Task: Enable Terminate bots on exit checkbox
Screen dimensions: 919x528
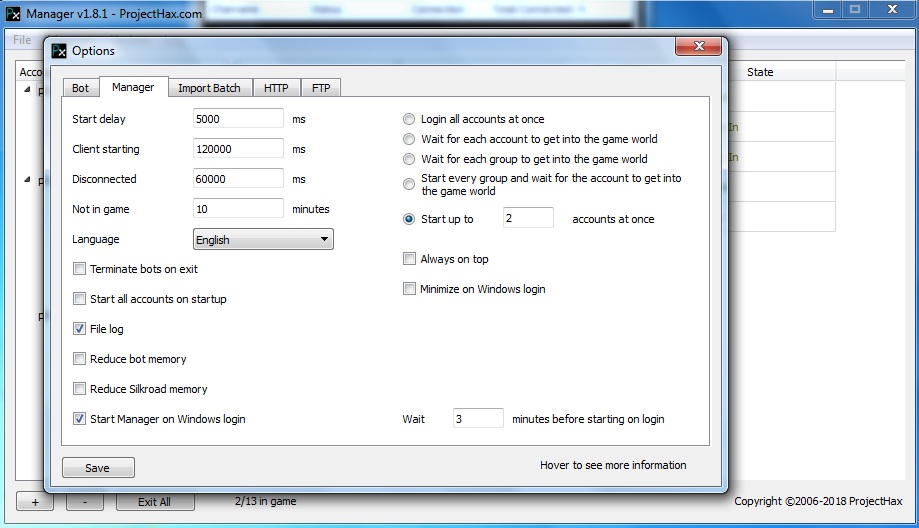Action: pyautogui.click(x=80, y=269)
